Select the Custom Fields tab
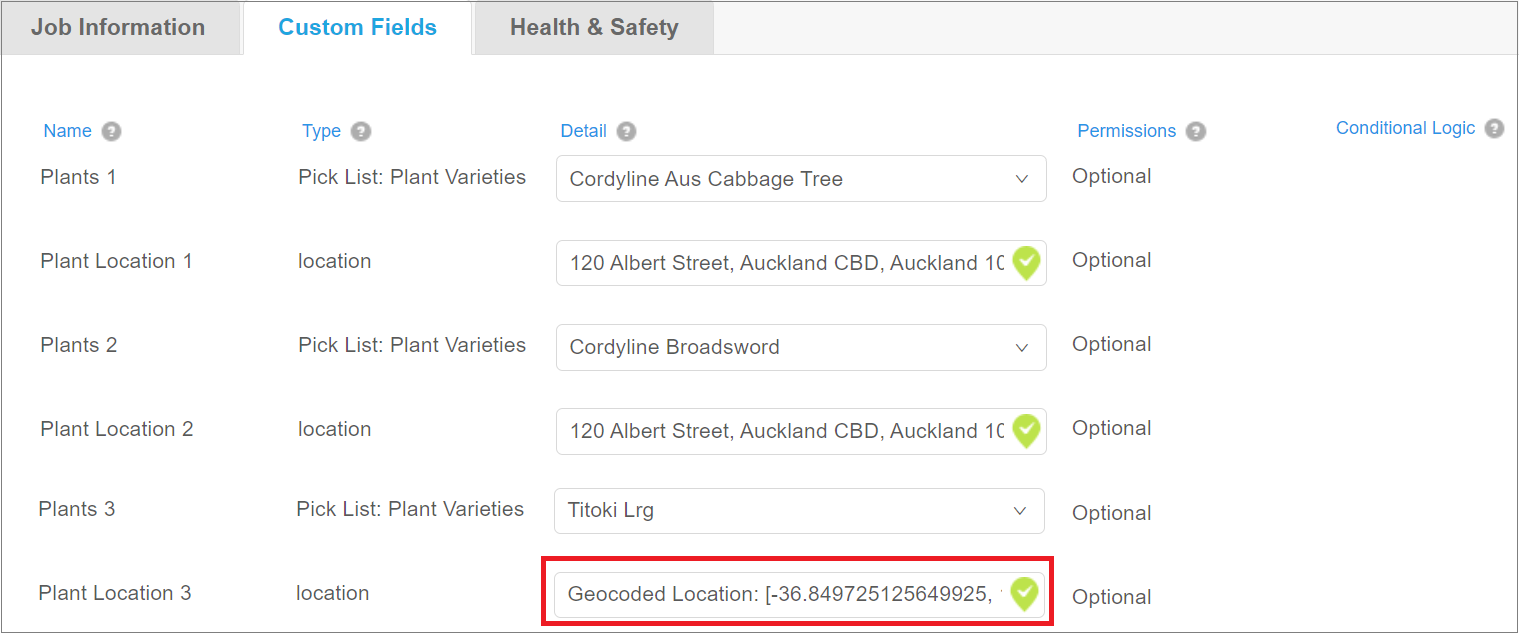The height and width of the screenshot is (636, 1519). click(x=357, y=27)
